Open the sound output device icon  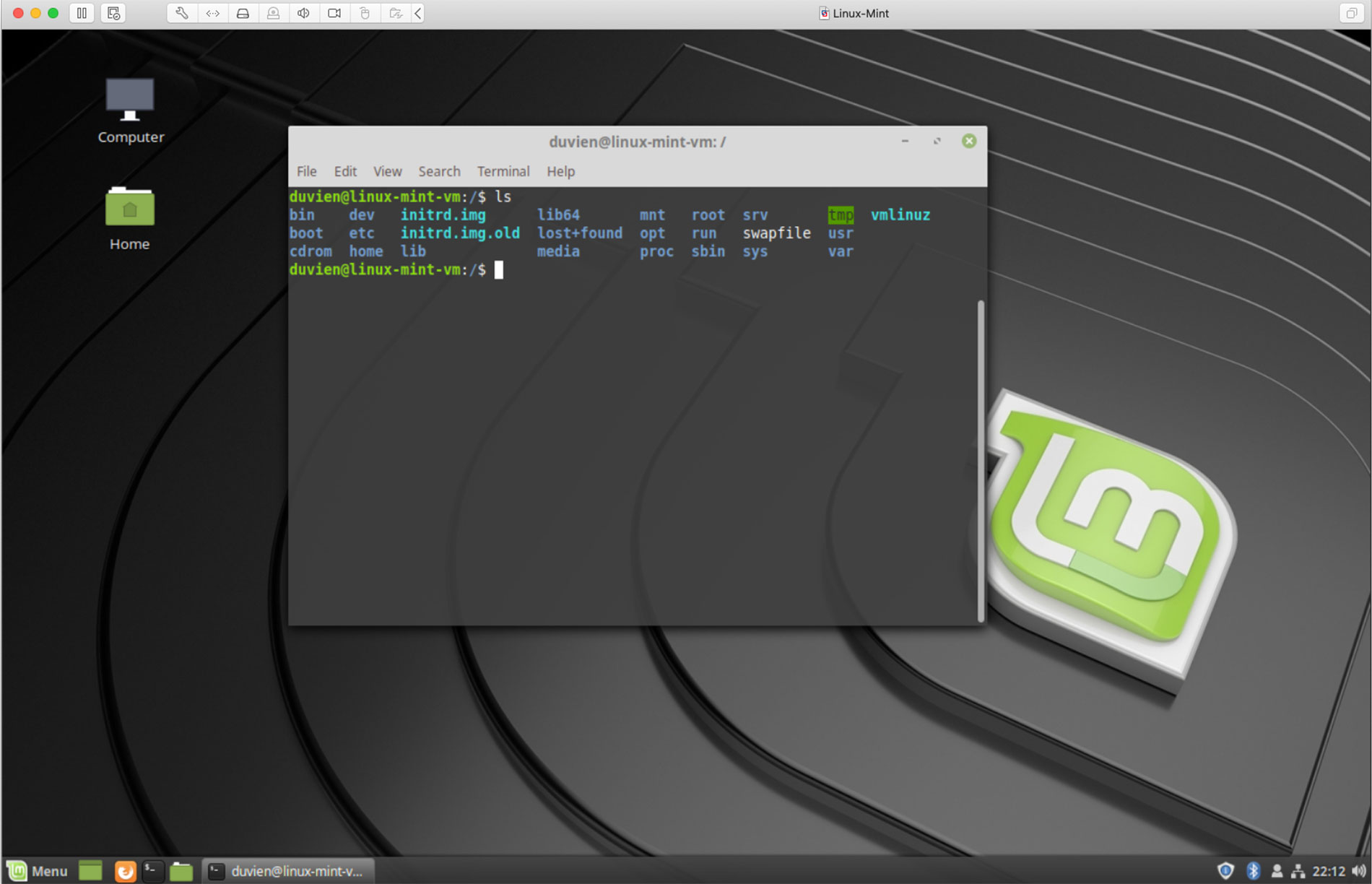pyautogui.click(x=303, y=13)
